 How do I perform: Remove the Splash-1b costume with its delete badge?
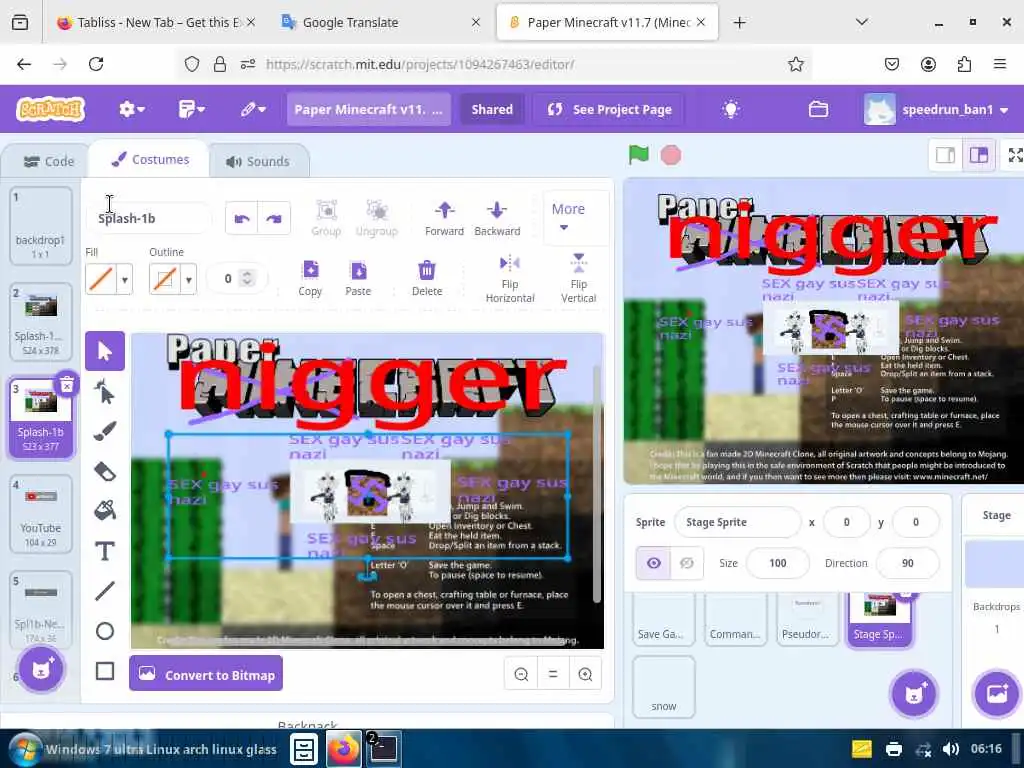coord(67,385)
